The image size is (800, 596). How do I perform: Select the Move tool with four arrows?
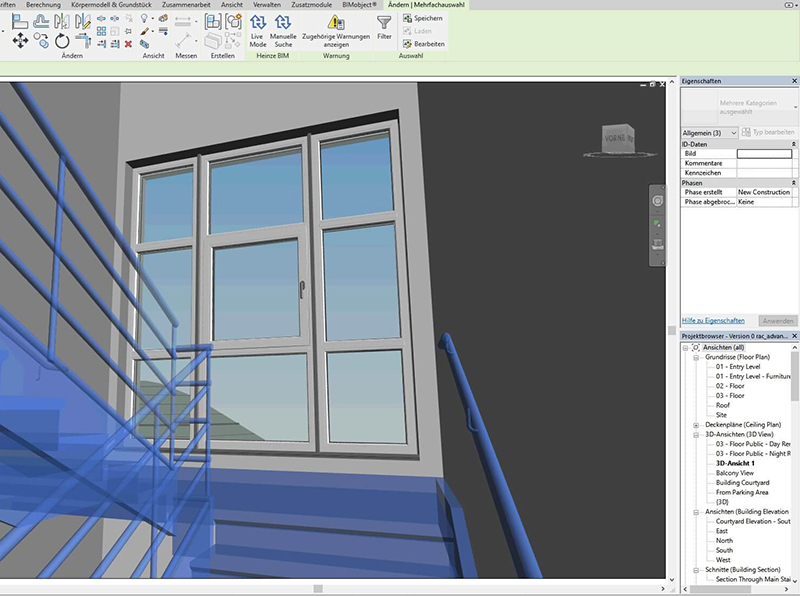pos(20,41)
